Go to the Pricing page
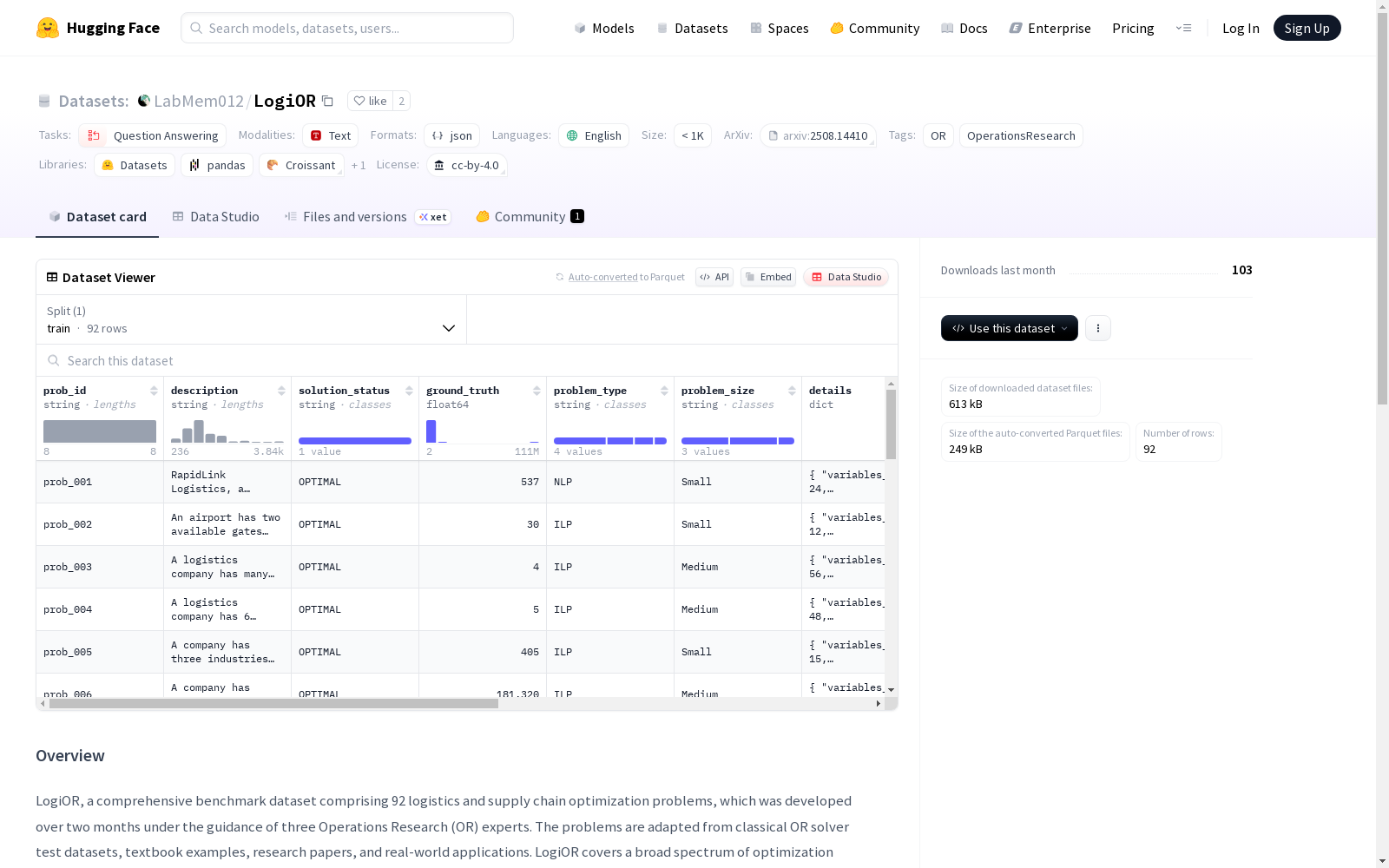Image resolution: width=1389 pixels, height=868 pixels. [1133, 28]
